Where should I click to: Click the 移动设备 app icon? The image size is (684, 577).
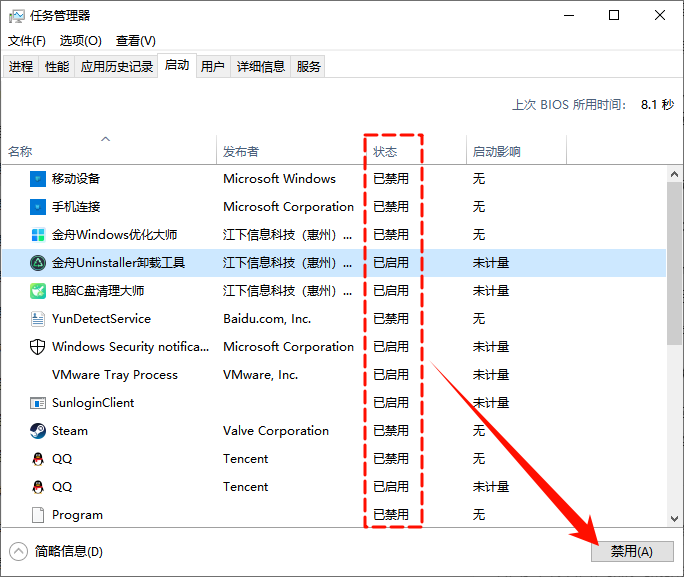(x=38, y=179)
